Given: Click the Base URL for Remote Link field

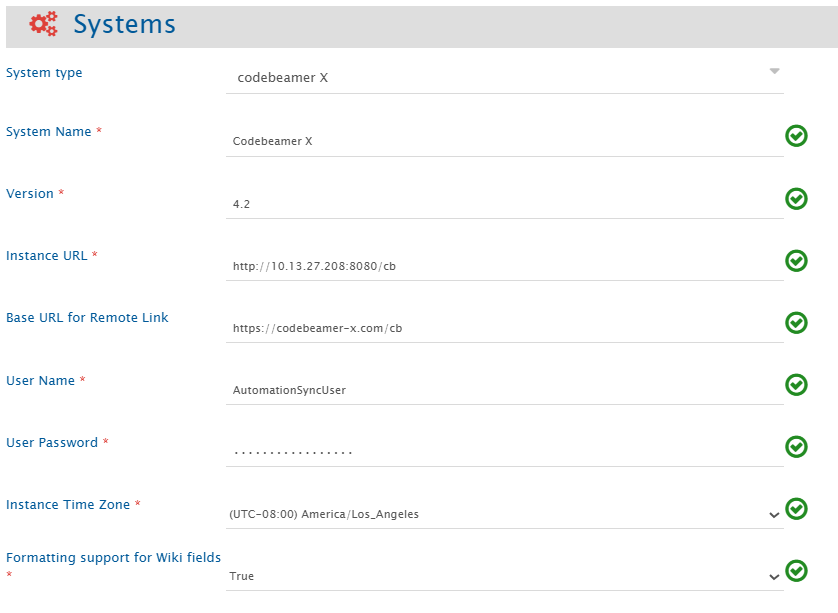Looking at the screenshot, I should click(504, 327).
